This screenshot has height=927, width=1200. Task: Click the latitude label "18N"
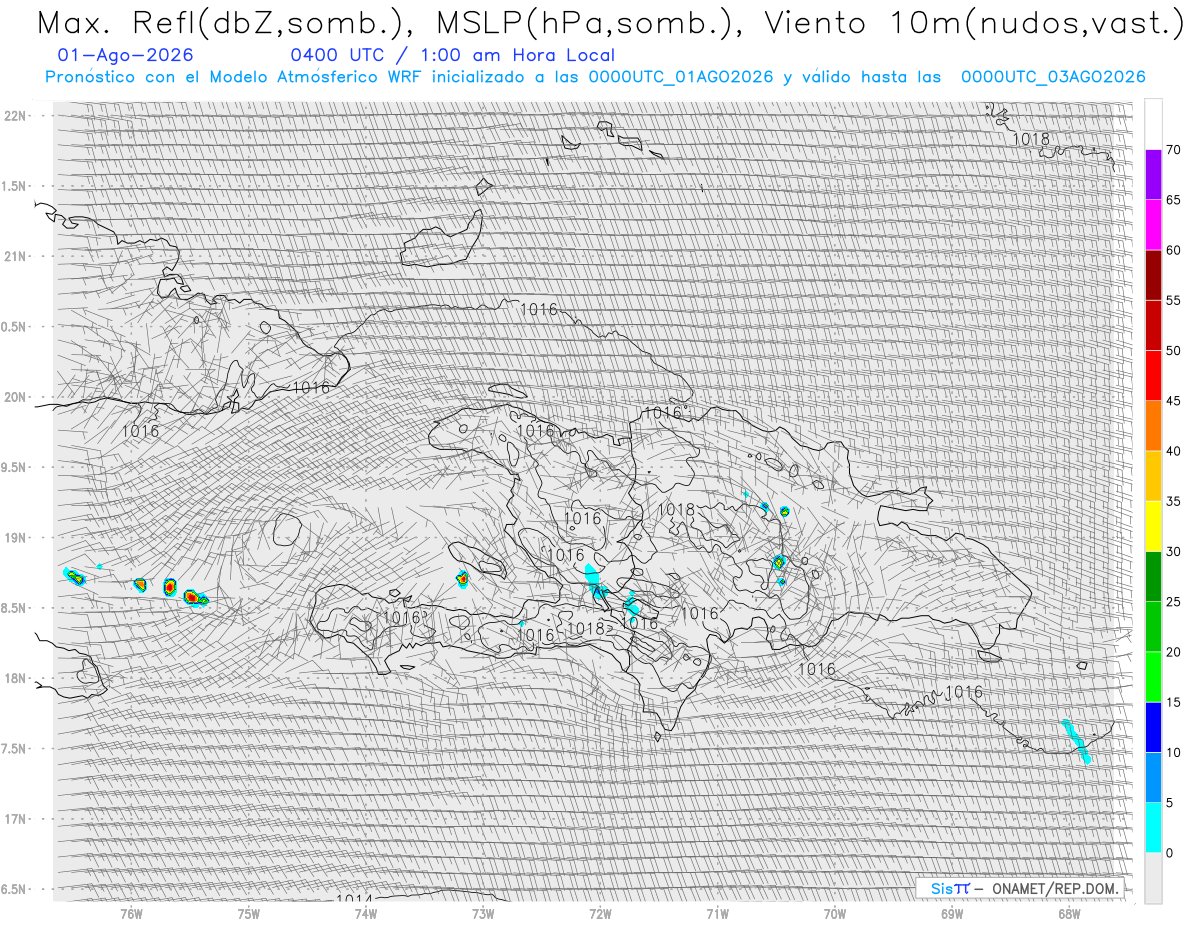[17, 678]
